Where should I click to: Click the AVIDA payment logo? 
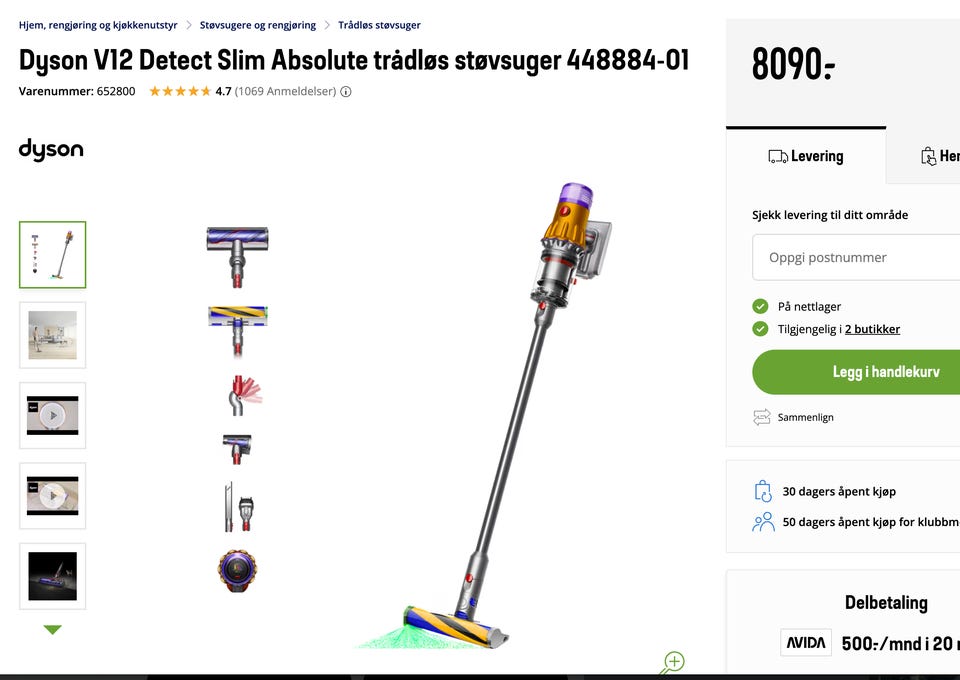click(x=806, y=643)
